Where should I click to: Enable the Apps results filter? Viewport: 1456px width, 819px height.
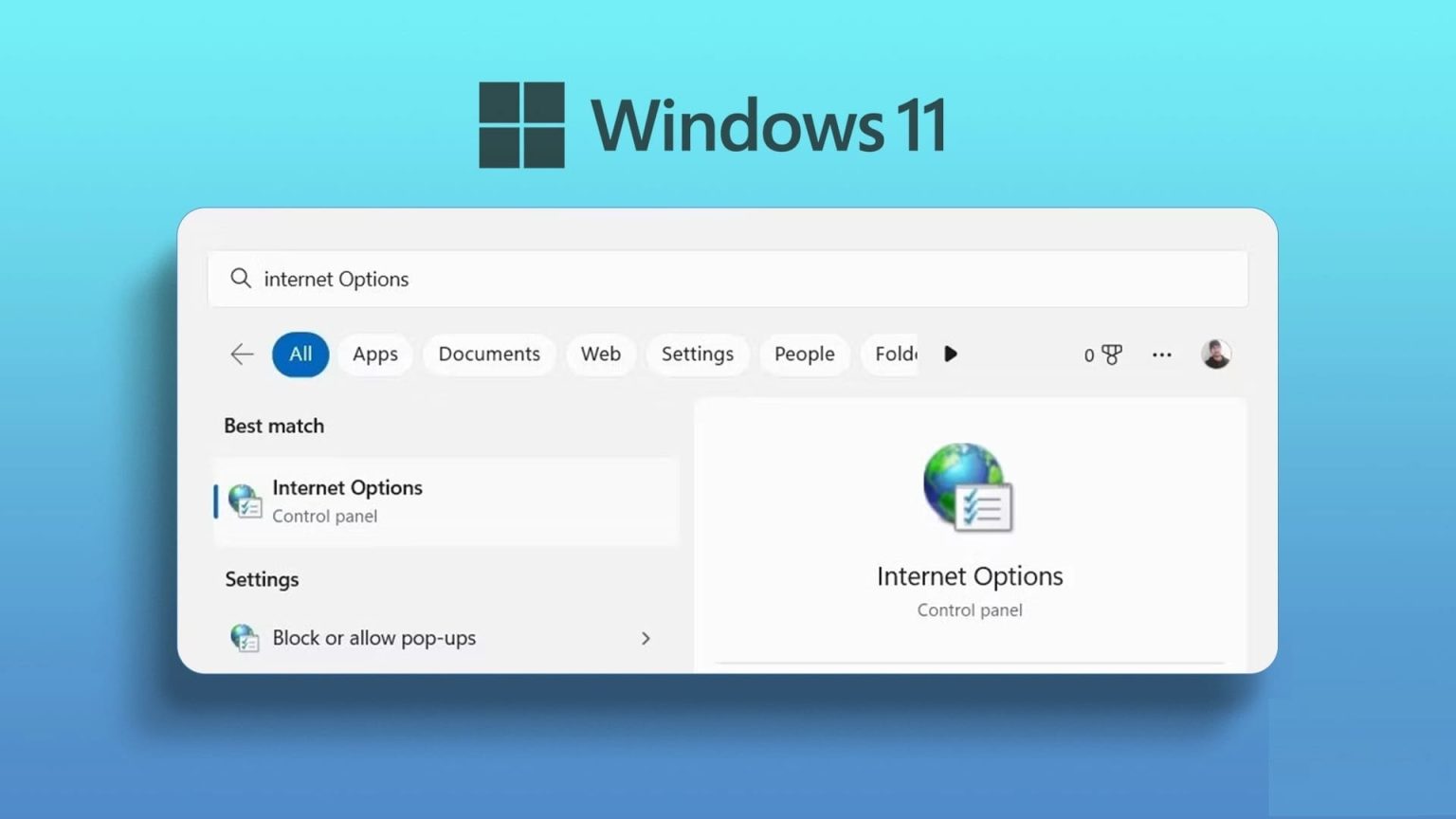(x=374, y=354)
